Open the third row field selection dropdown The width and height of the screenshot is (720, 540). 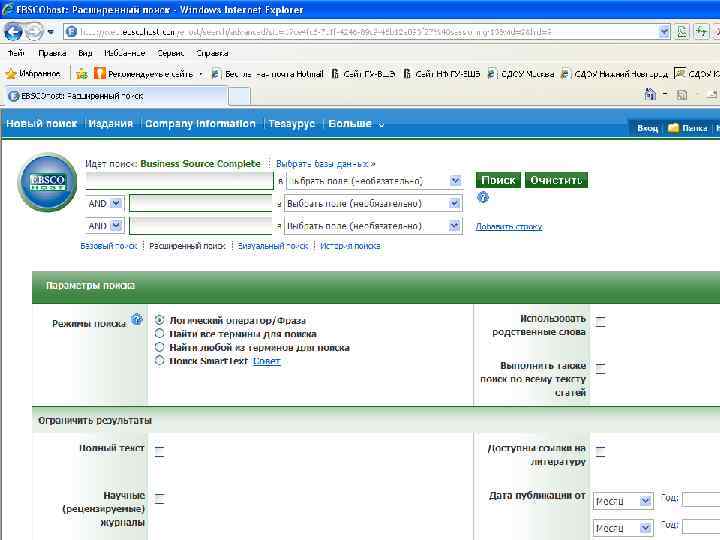click(373, 226)
